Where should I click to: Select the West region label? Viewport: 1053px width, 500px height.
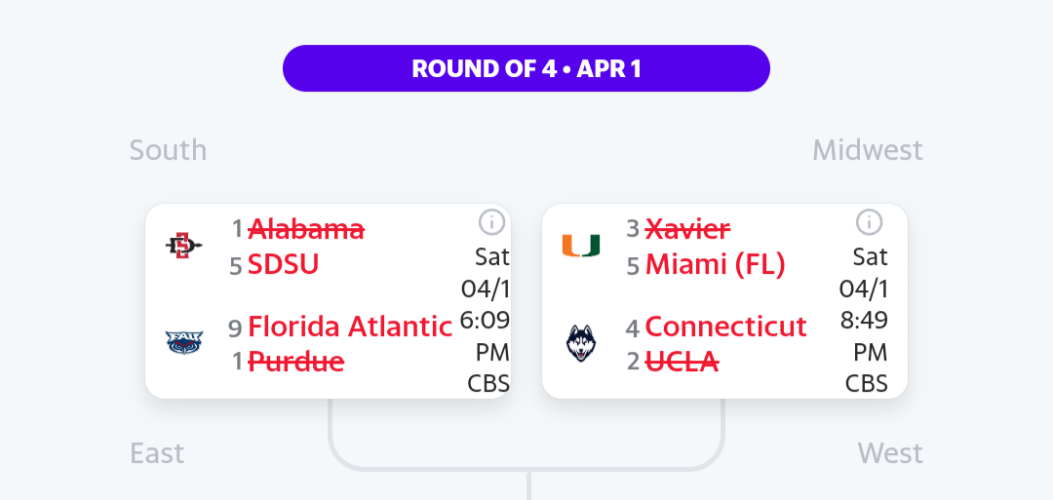pyautogui.click(x=890, y=454)
